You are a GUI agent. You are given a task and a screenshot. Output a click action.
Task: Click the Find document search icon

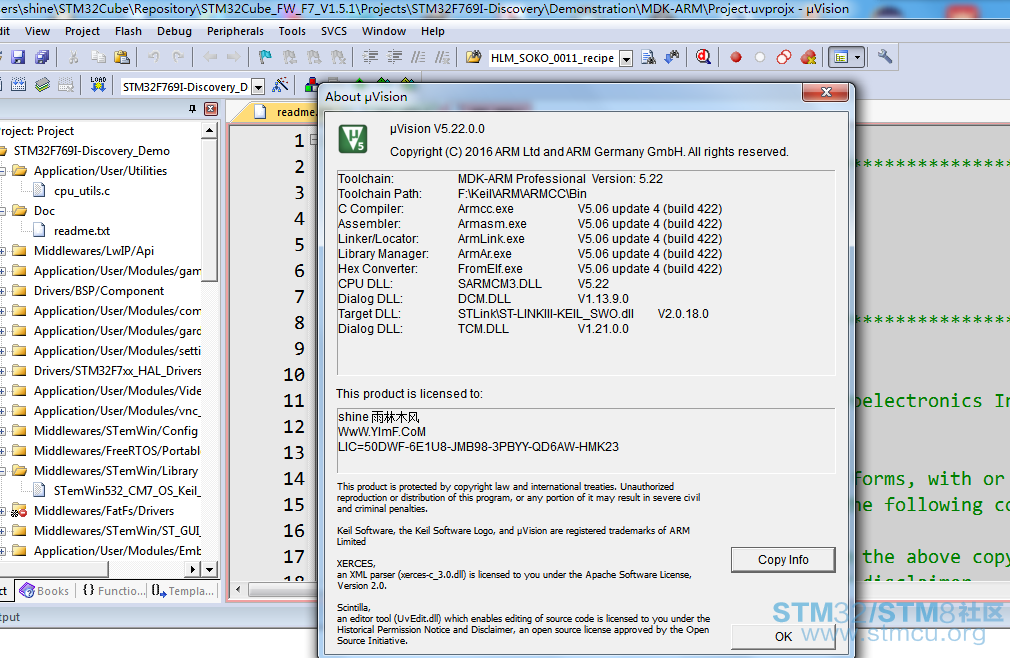click(x=649, y=57)
